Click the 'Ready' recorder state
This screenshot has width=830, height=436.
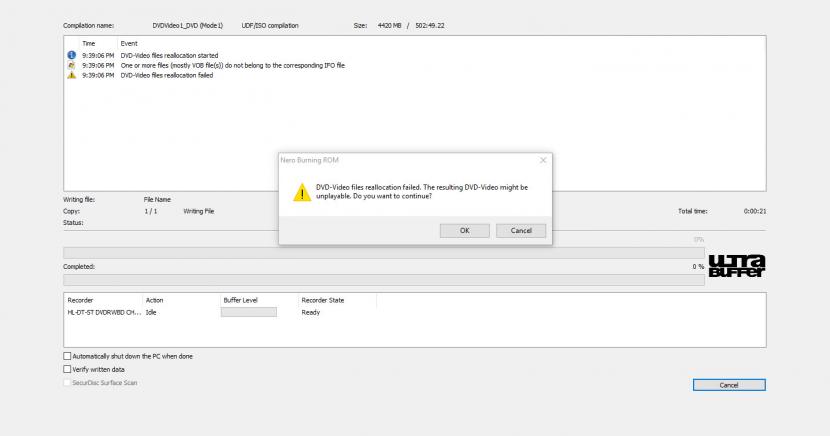[x=311, y=312]
